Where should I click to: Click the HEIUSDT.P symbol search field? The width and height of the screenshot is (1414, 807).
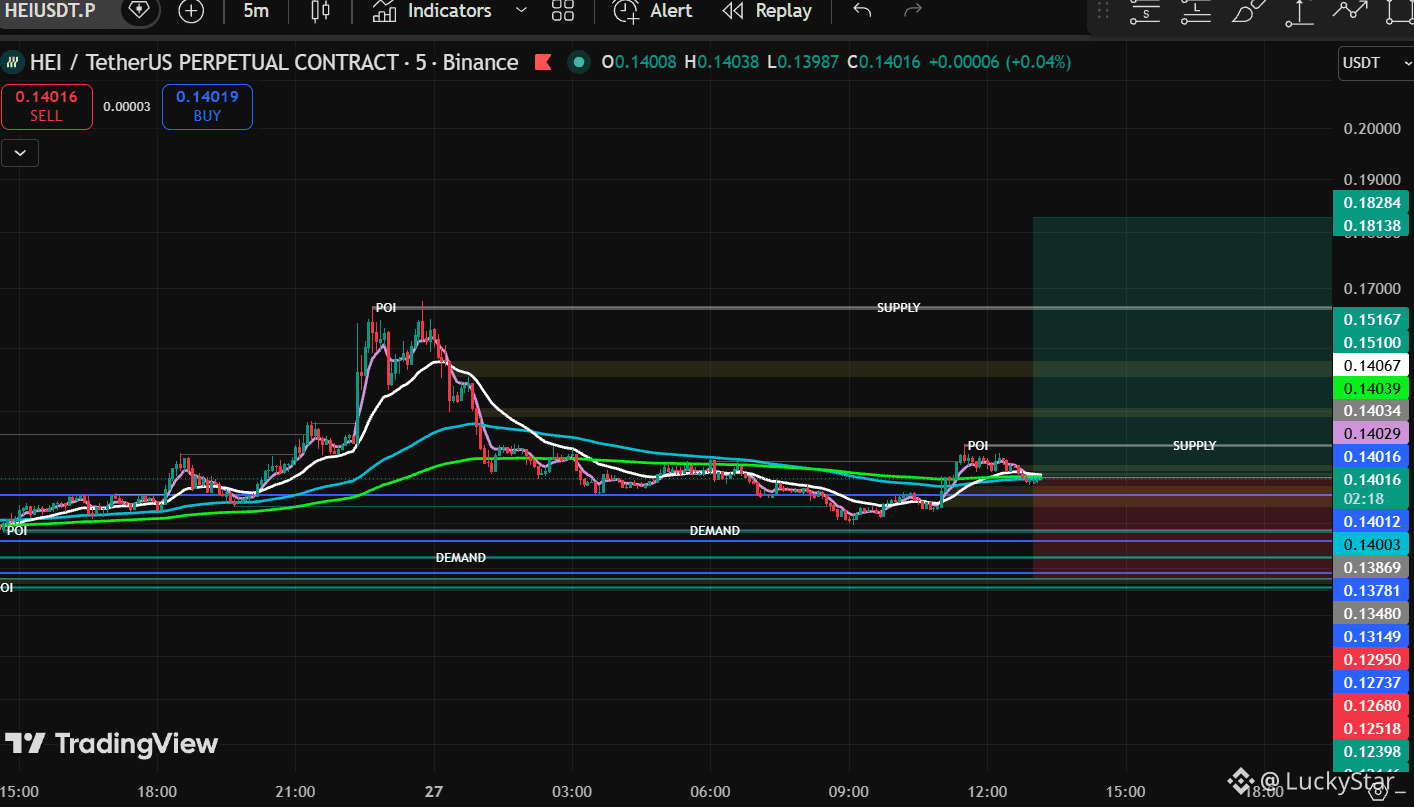(x=50, y=10)
